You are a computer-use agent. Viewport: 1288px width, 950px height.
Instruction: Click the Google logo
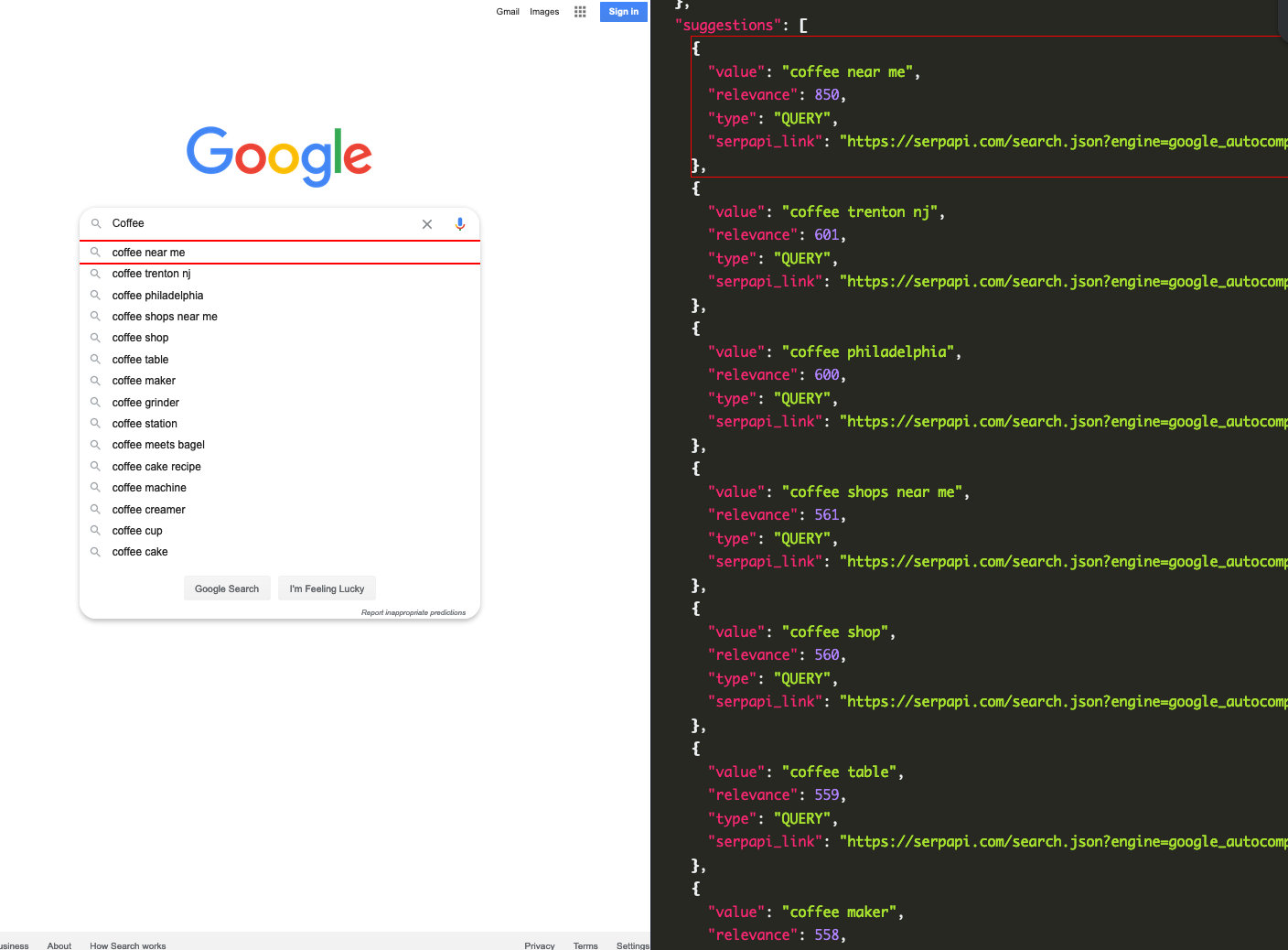[279, 157]
